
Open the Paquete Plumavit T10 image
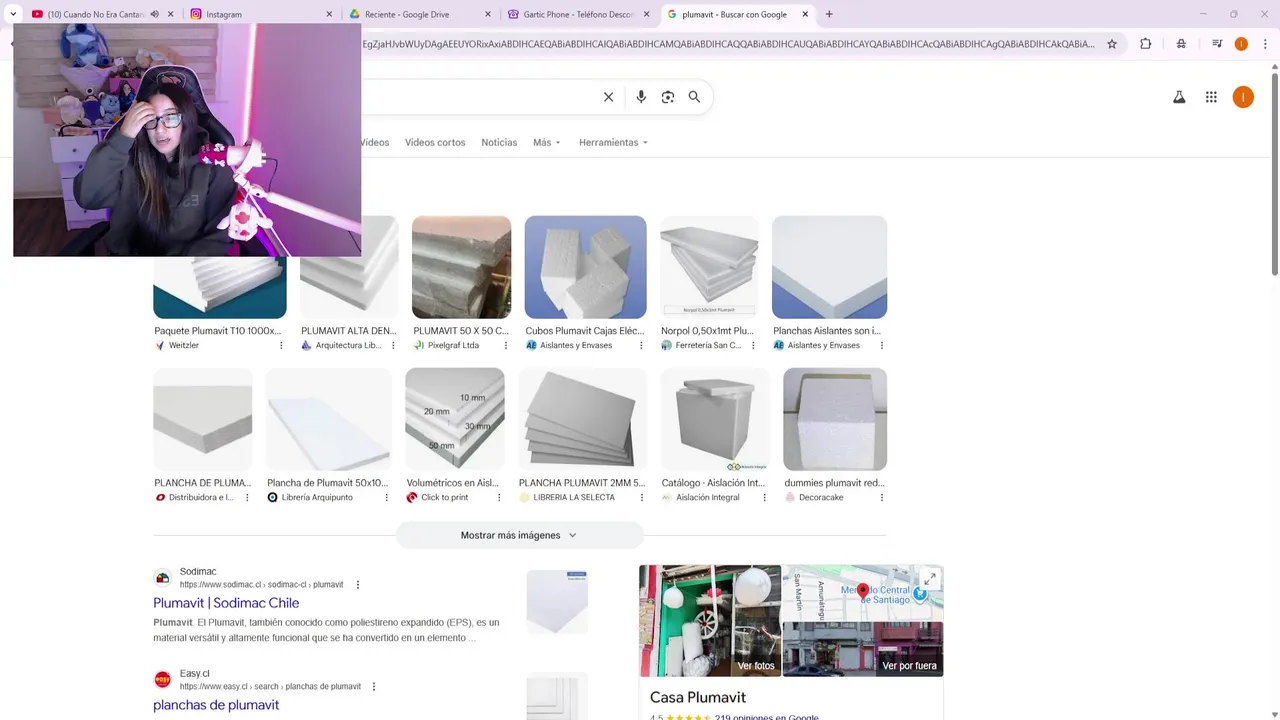[220, 287]
